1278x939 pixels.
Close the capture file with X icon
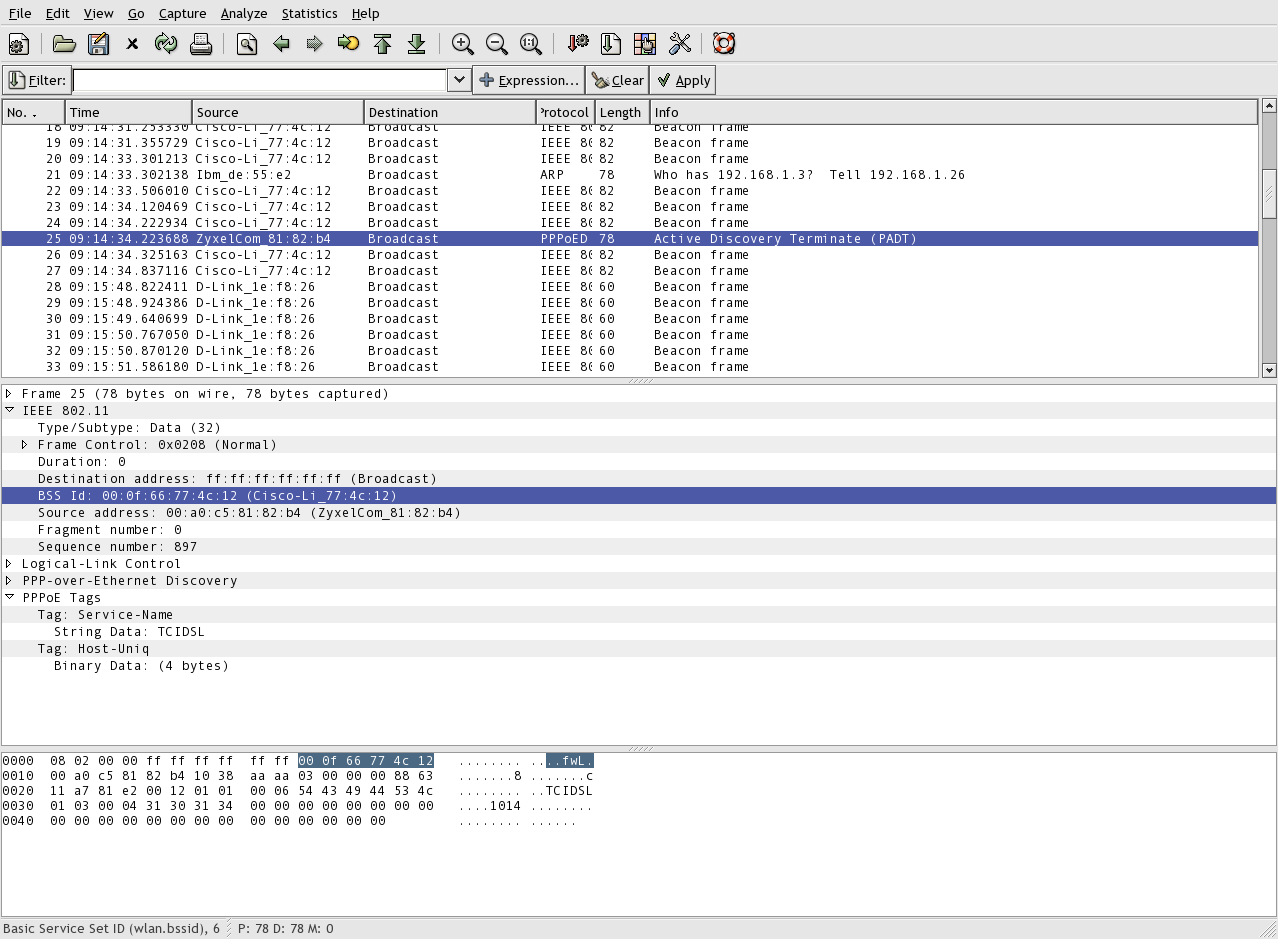[132, 44]
